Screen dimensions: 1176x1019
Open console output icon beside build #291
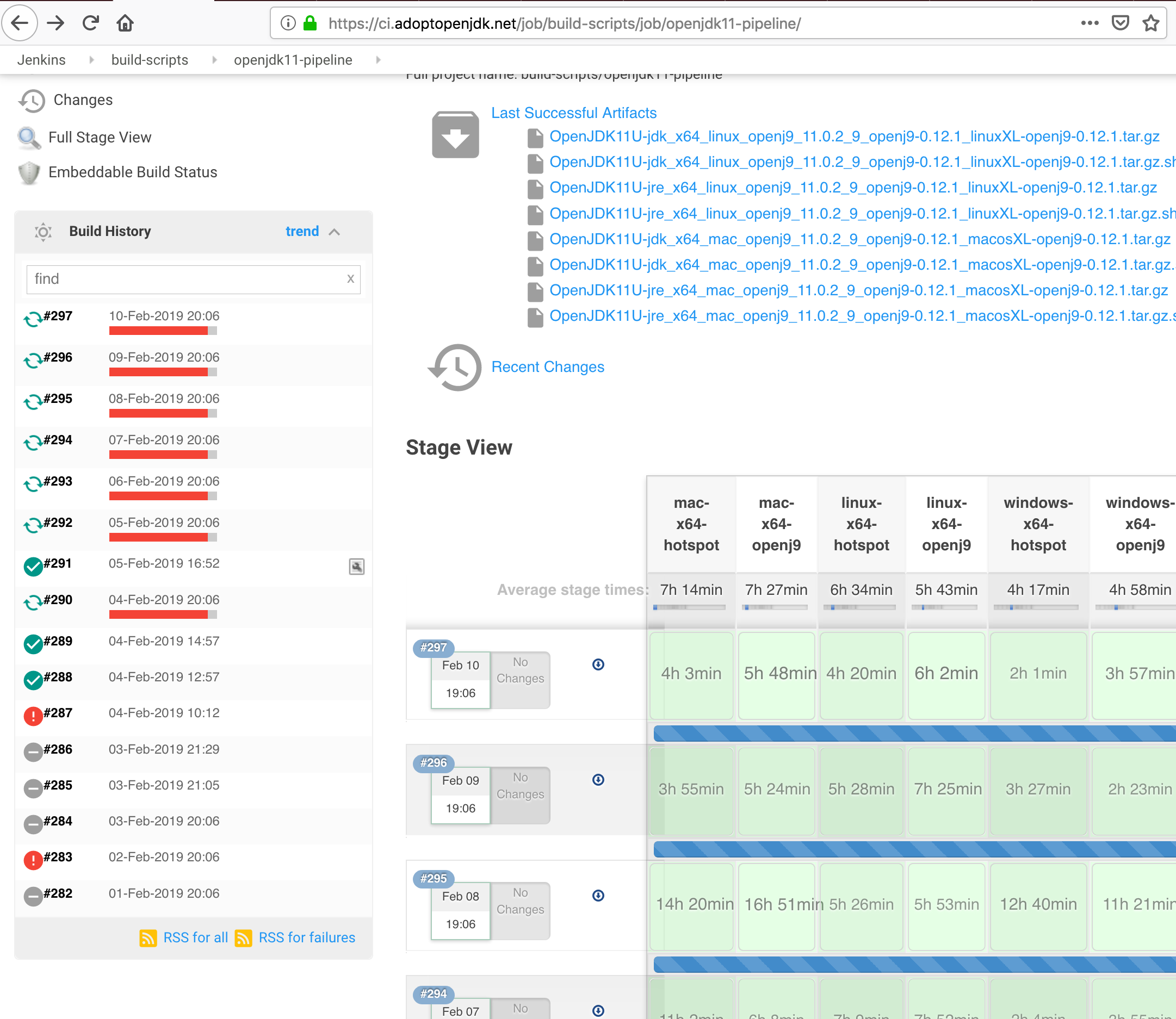357,567
